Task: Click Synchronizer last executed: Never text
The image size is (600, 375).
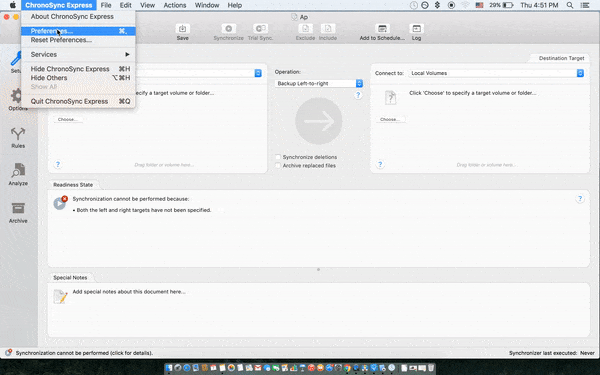Action: [552, 353]
